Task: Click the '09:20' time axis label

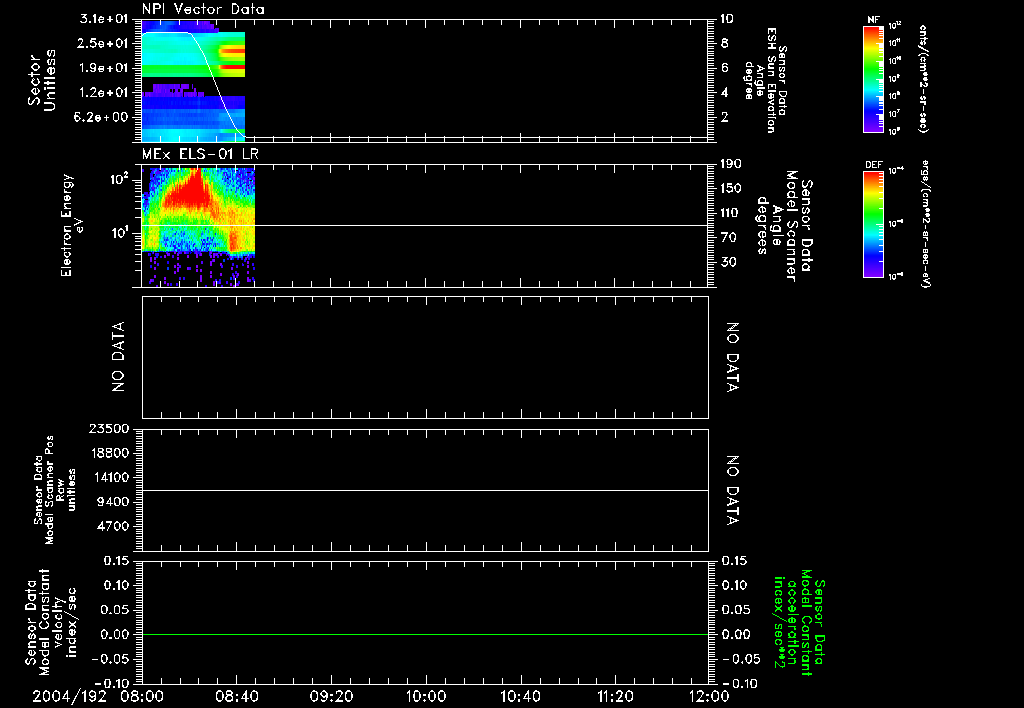Action: (x=331, y=696)
